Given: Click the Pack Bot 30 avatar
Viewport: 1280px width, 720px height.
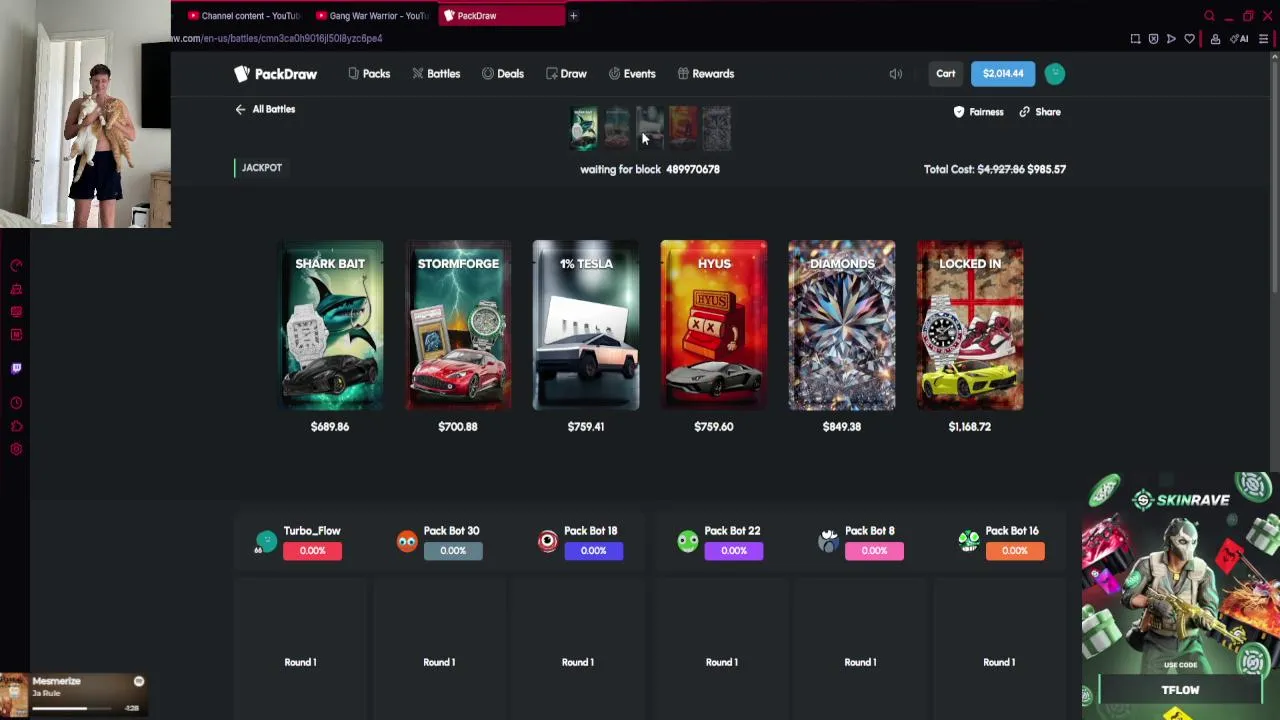Looking at the screenshot, I should [407, 541].
